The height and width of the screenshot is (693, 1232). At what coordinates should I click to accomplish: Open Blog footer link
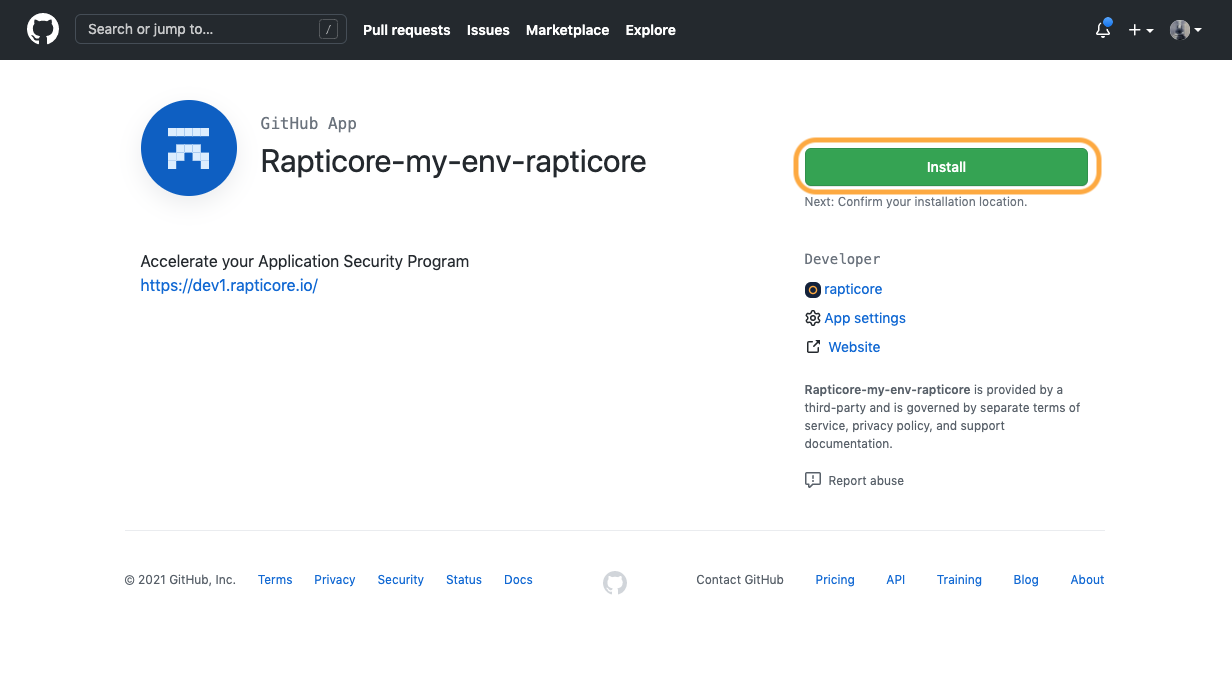[1026, 580]
